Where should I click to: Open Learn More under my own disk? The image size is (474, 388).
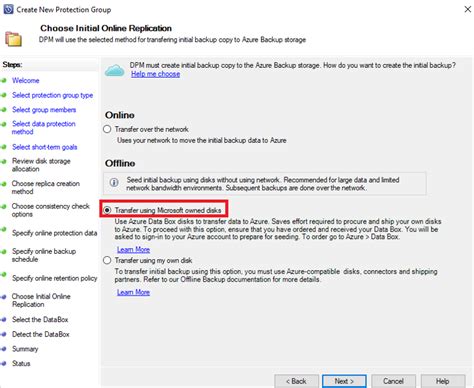click(x=133, y=292)
